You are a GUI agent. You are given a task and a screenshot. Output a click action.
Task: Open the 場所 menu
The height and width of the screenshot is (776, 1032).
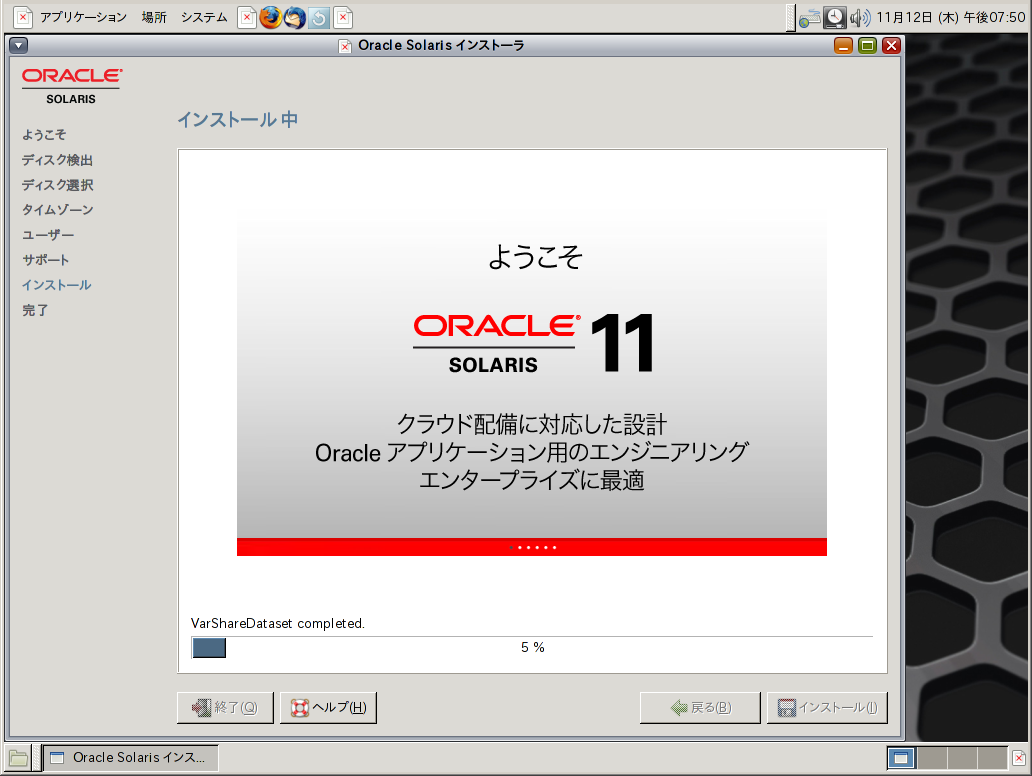(154, 17)
